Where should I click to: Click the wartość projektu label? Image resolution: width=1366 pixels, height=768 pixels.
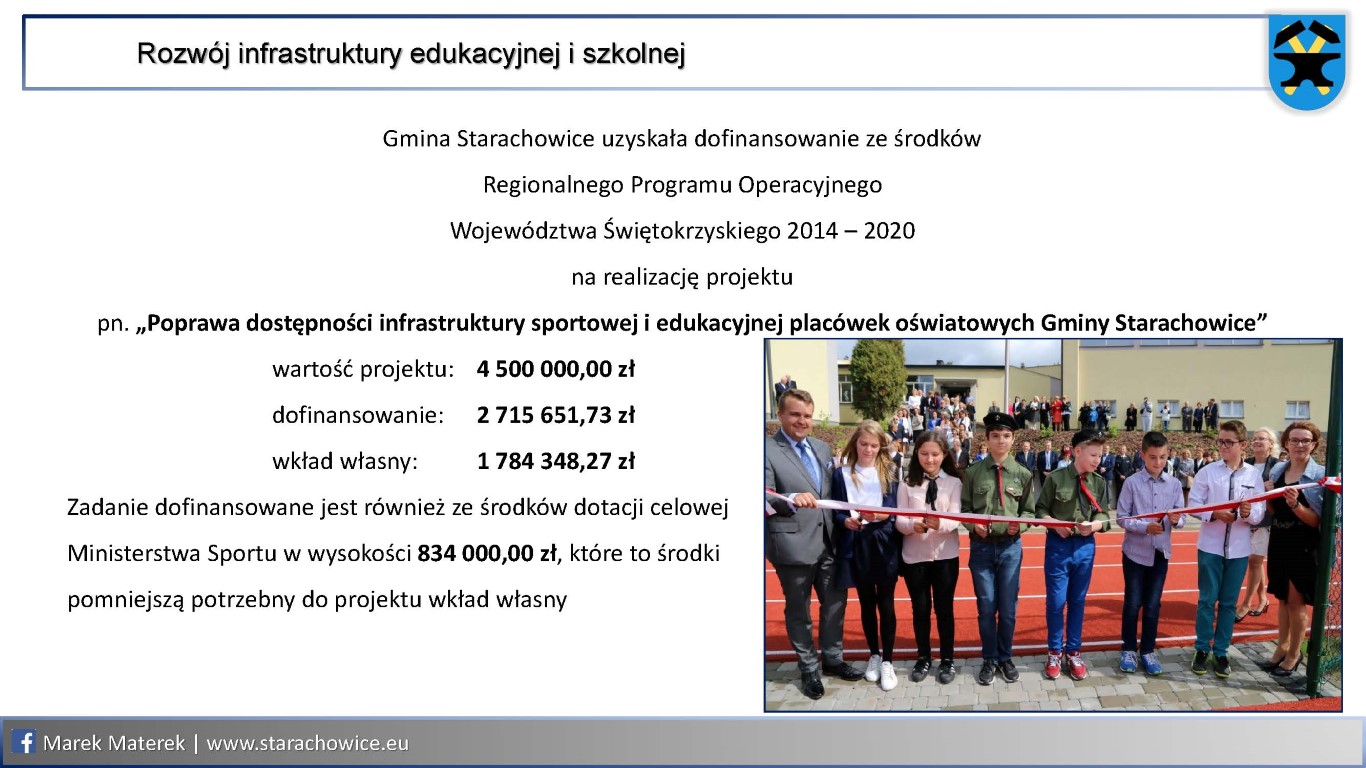(x=363, y=369)
